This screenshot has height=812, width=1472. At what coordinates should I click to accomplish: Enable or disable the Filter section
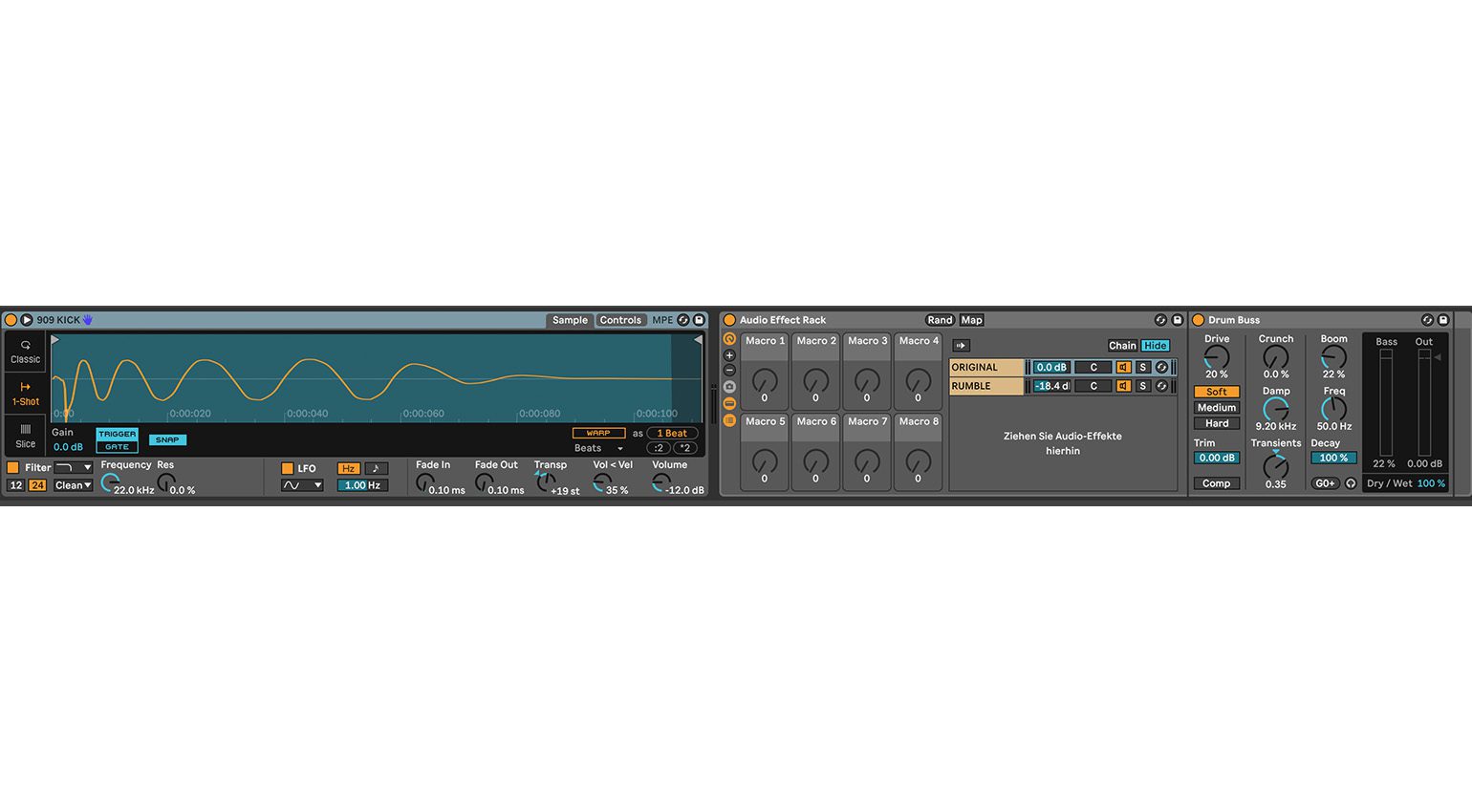[13, 468]
